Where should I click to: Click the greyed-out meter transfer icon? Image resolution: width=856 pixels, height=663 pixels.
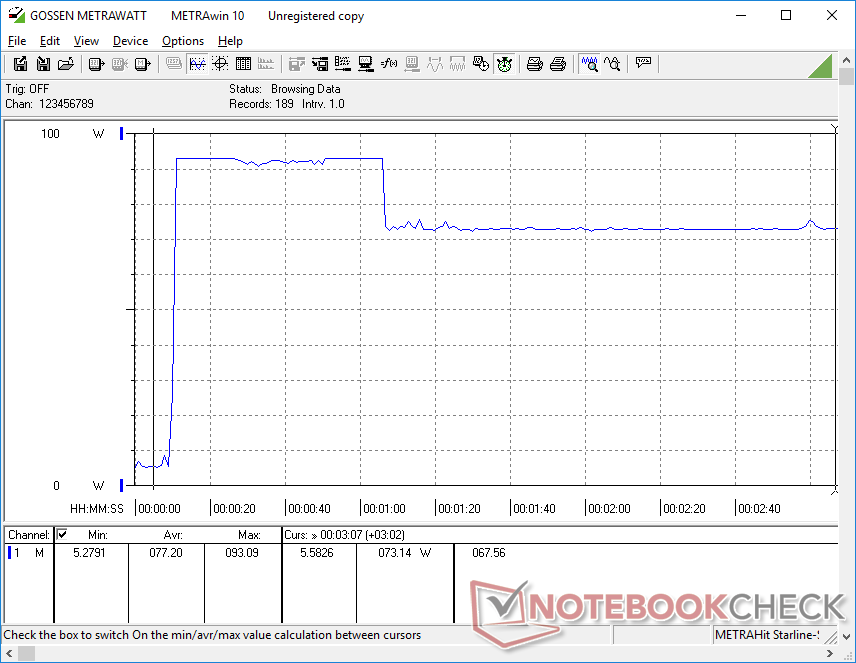click(x=120, y=64)
